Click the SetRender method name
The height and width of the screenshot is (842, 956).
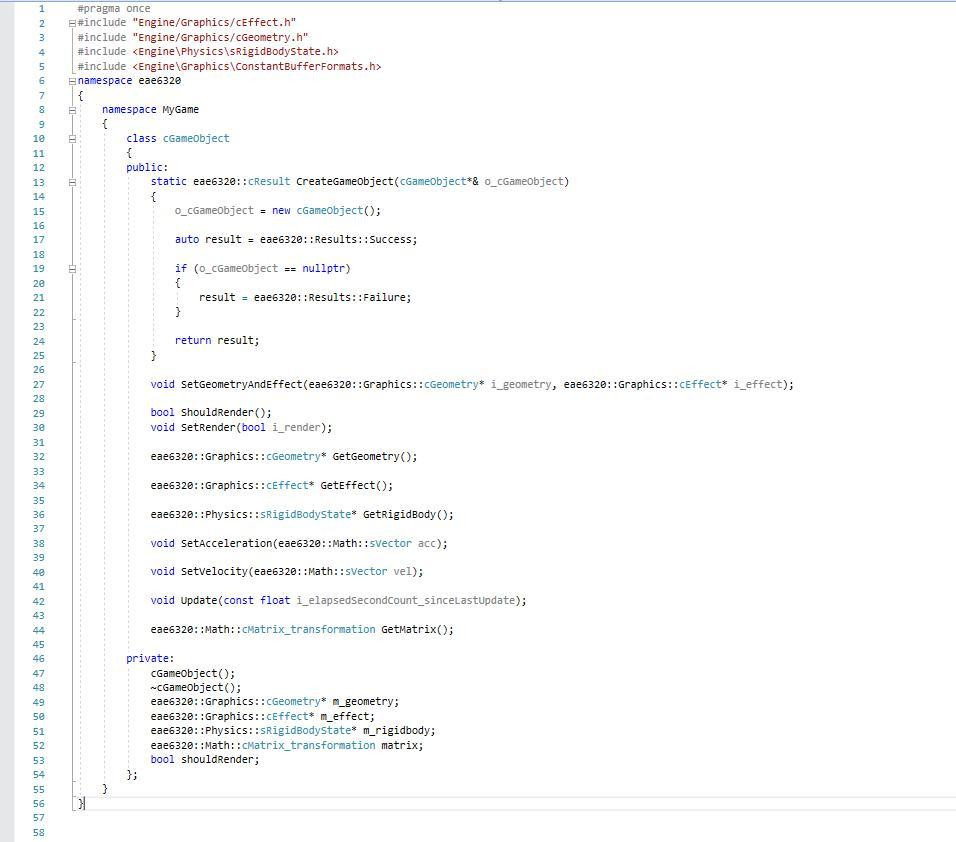[208, 427]
